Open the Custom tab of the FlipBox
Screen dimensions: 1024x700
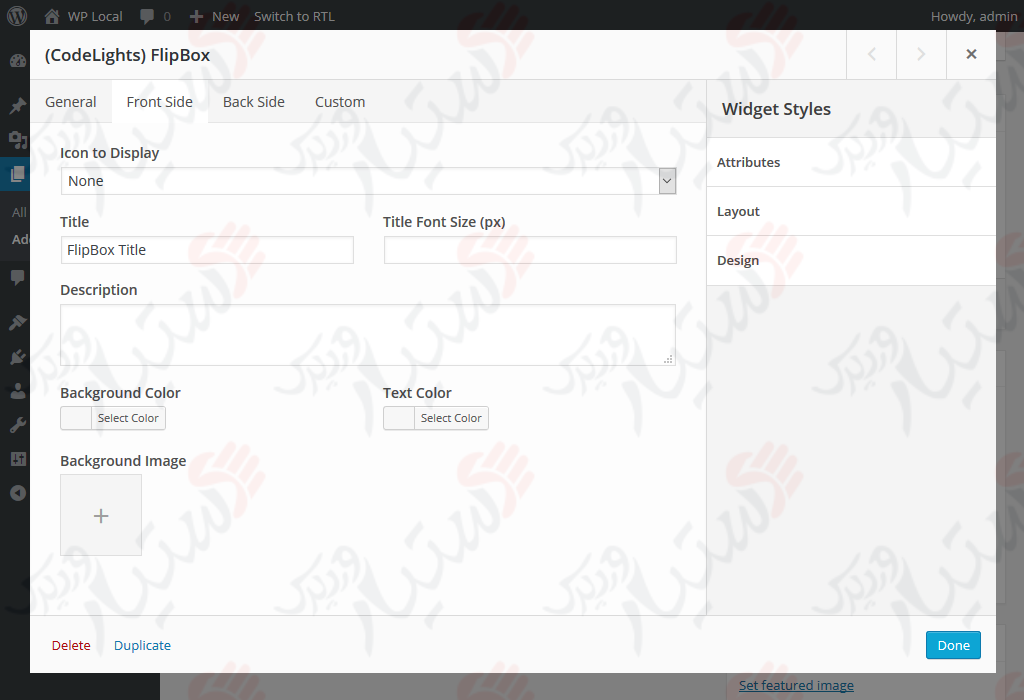click(340, 101)
